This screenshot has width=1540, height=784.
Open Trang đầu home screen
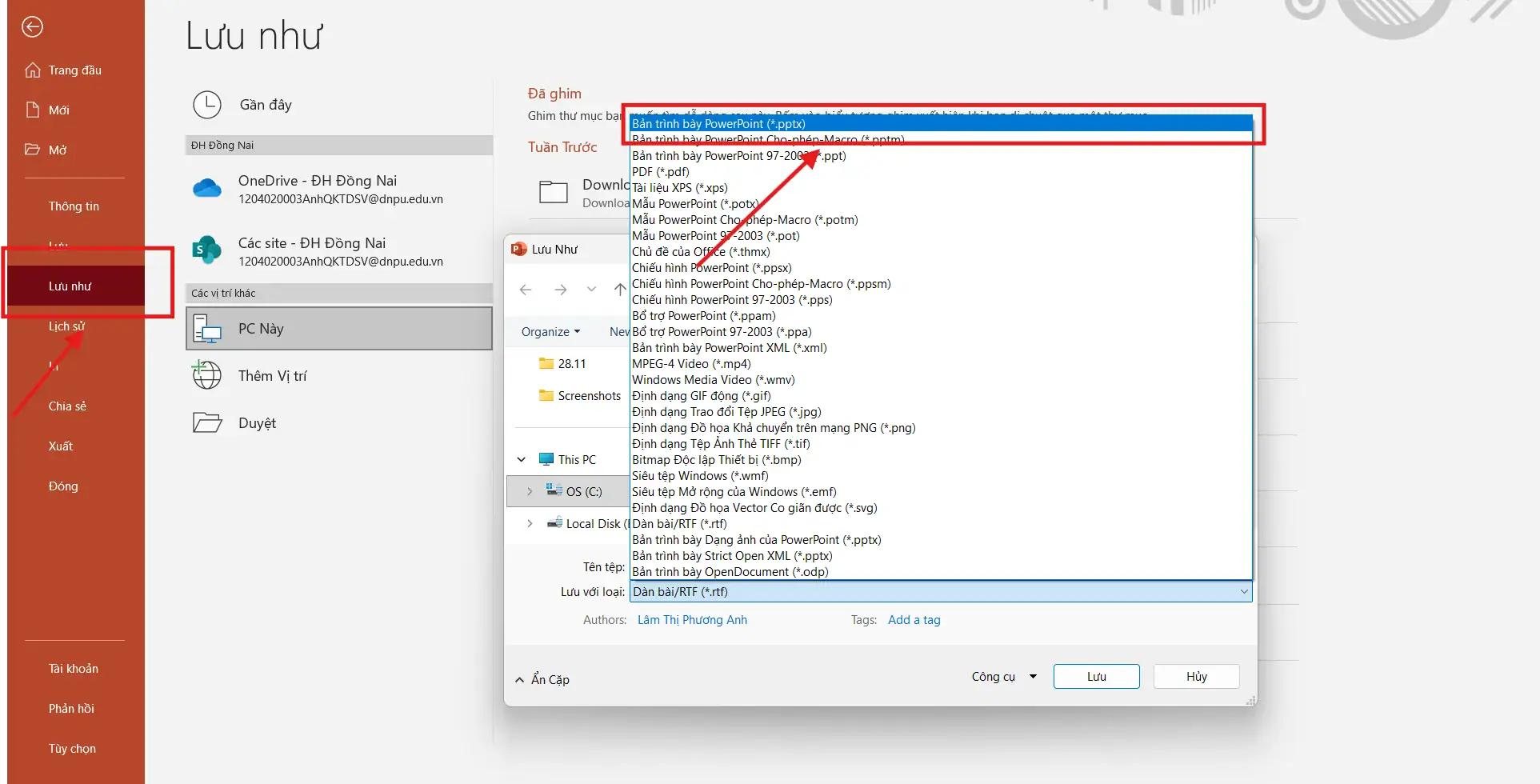(74, 70)
